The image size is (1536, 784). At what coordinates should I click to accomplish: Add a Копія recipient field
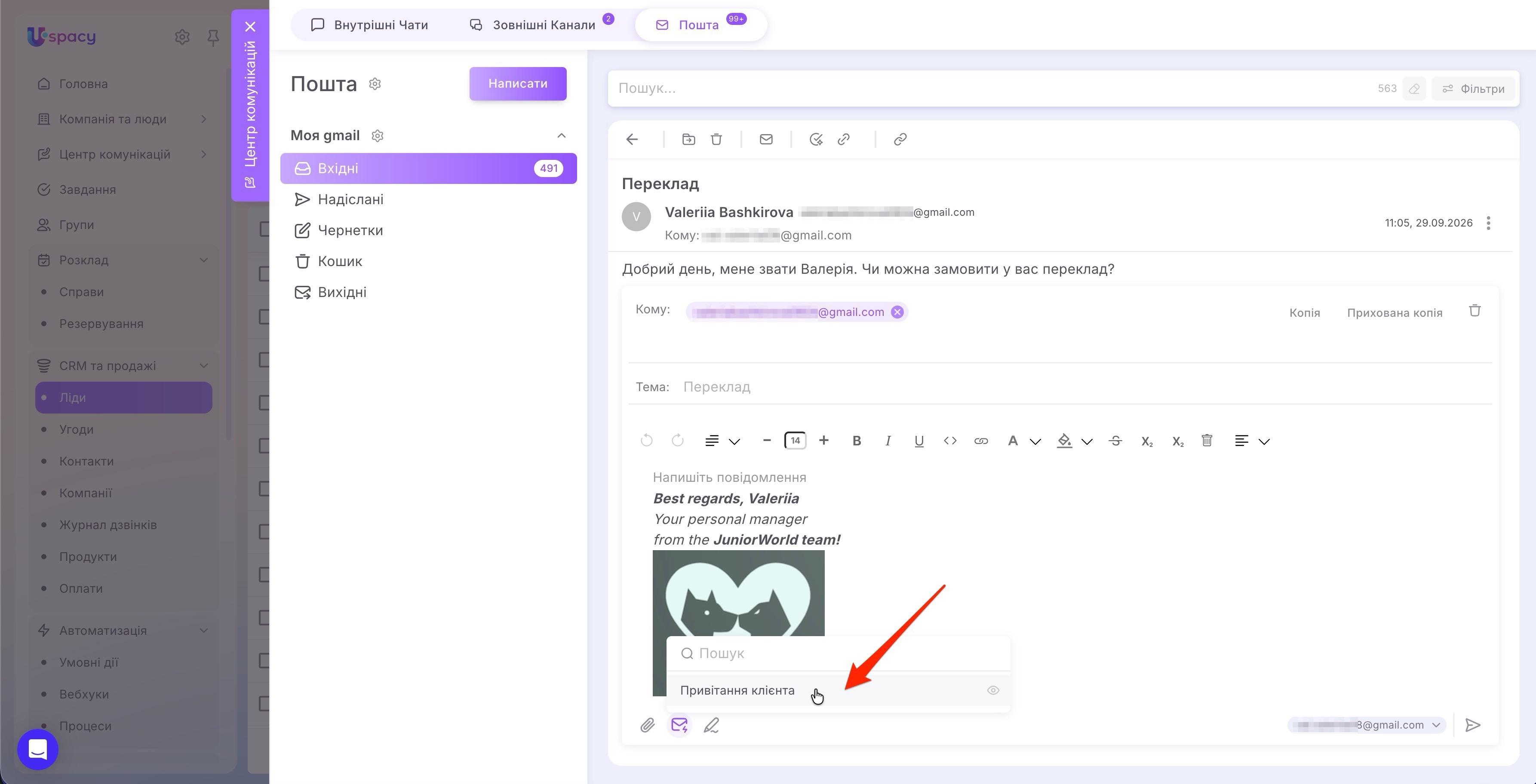[1304, 313]
